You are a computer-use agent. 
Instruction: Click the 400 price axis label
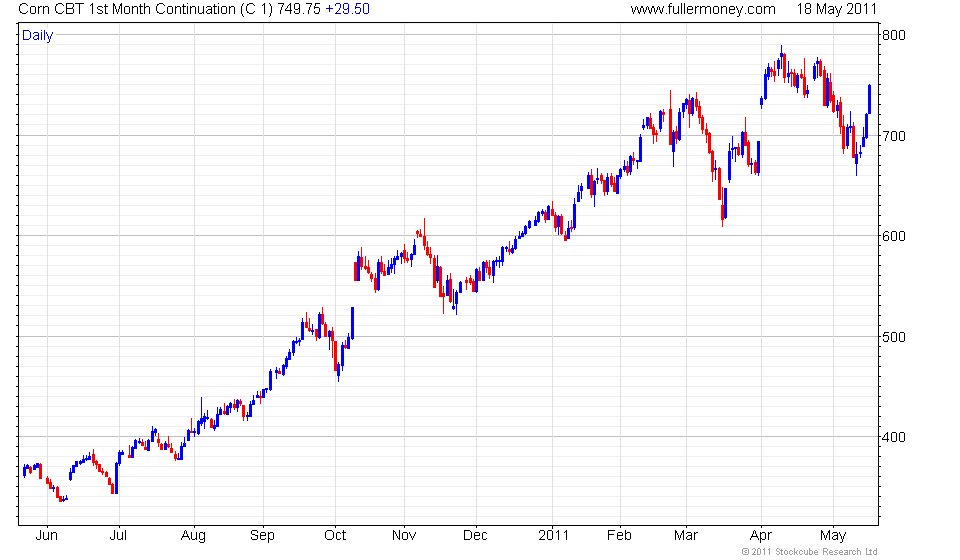click(893, 437)
